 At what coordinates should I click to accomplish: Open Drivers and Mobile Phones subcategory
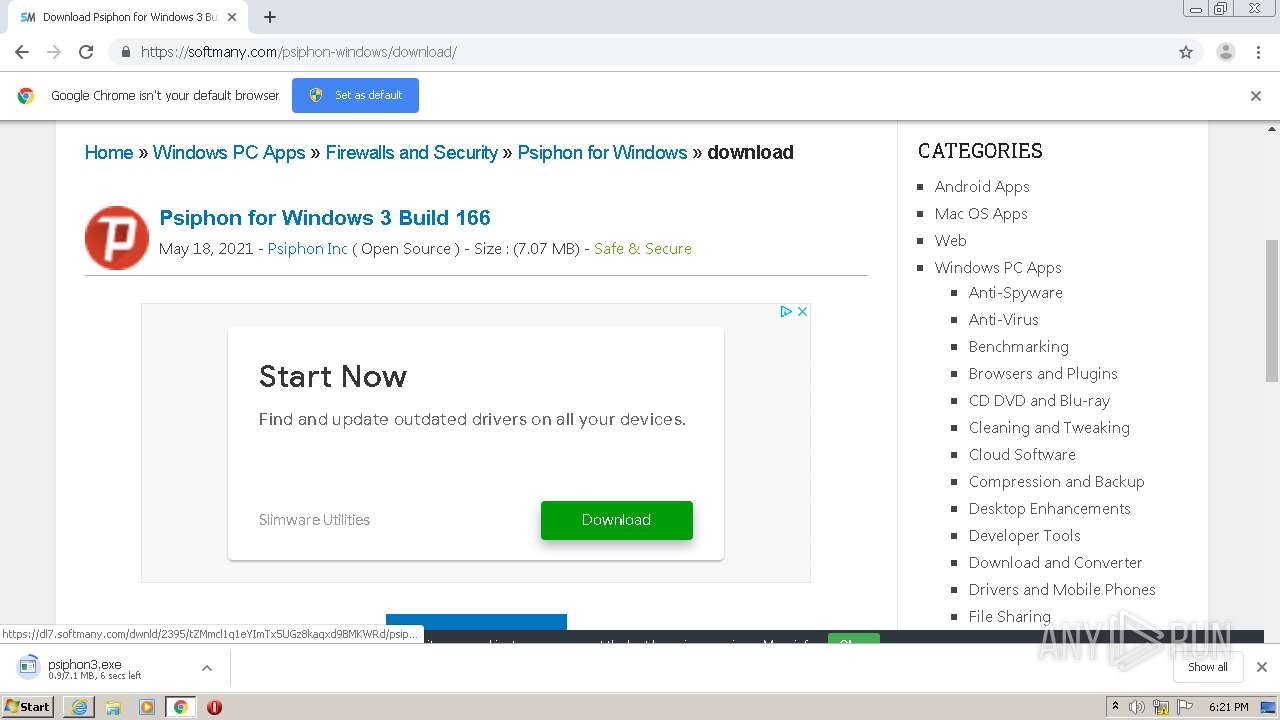pyautogui.click(x=1062, y=590)
